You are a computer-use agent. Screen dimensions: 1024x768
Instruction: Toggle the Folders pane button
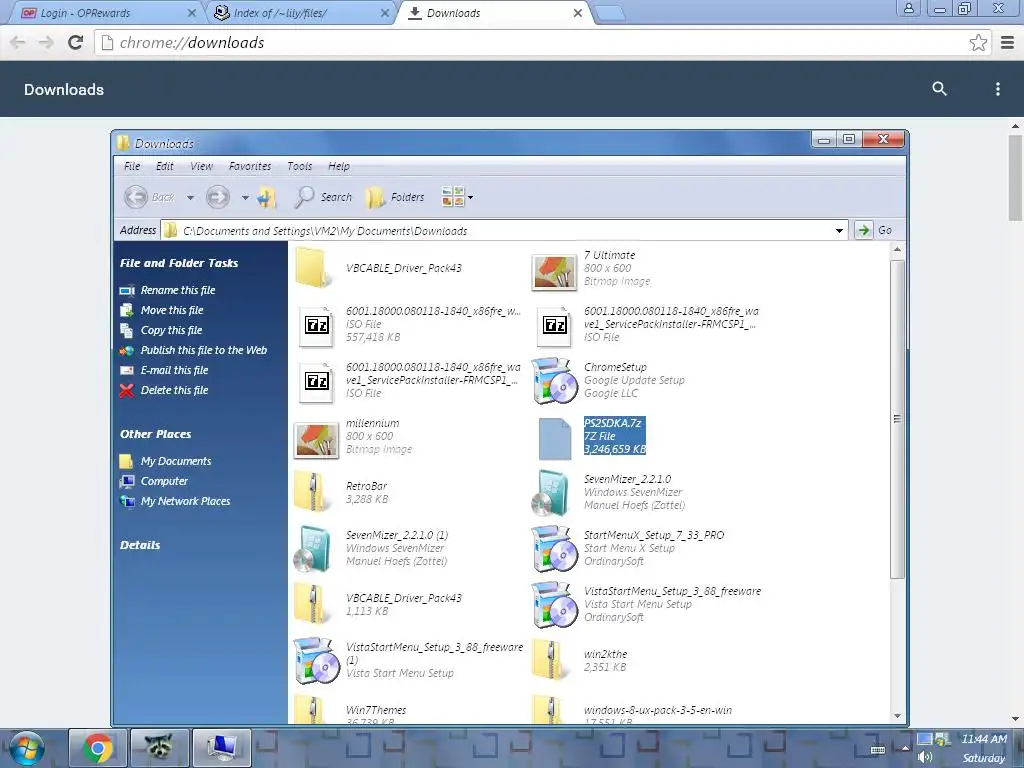(x=394, y=197)
